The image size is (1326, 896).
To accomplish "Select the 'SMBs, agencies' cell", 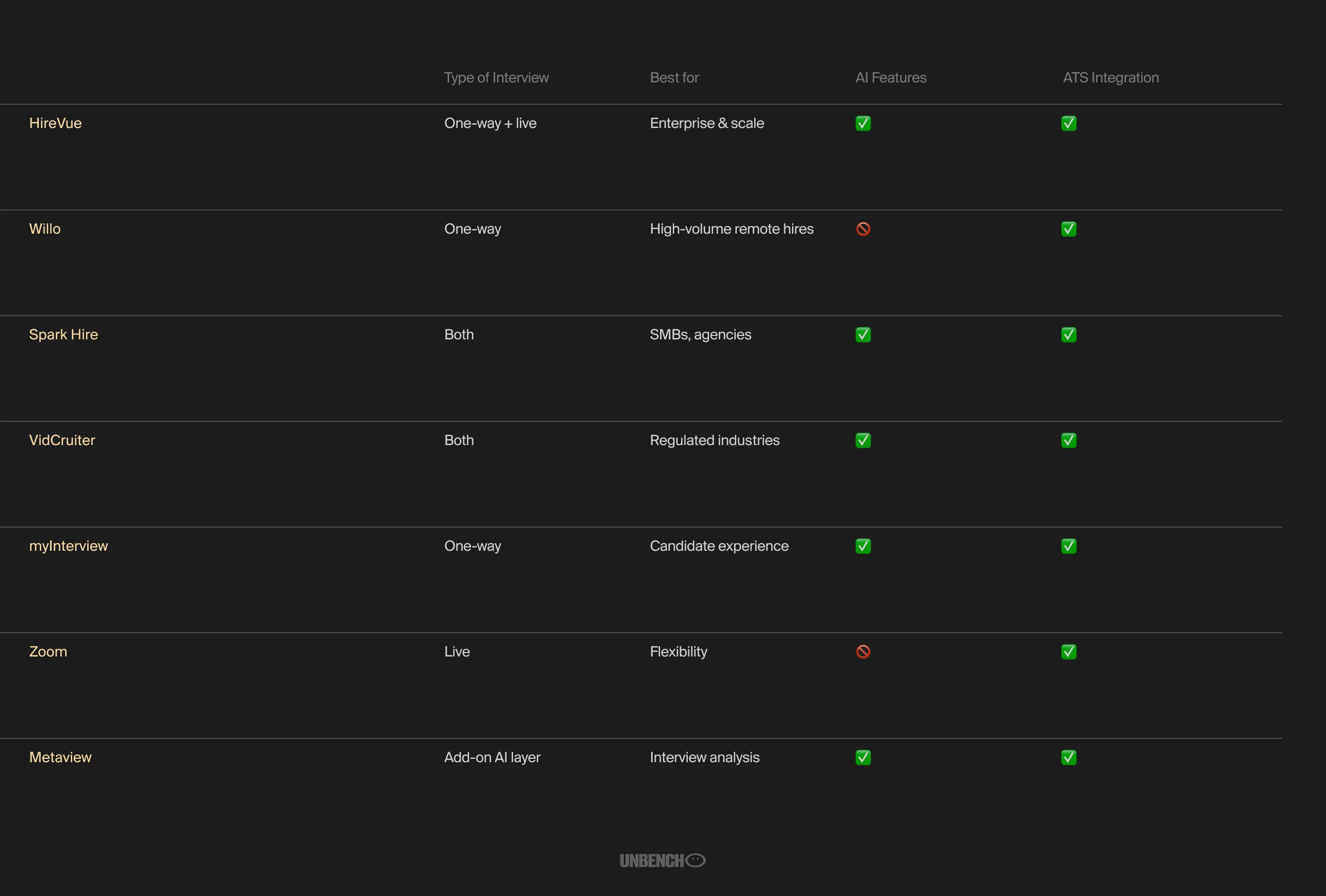I will tap(700, 335).
